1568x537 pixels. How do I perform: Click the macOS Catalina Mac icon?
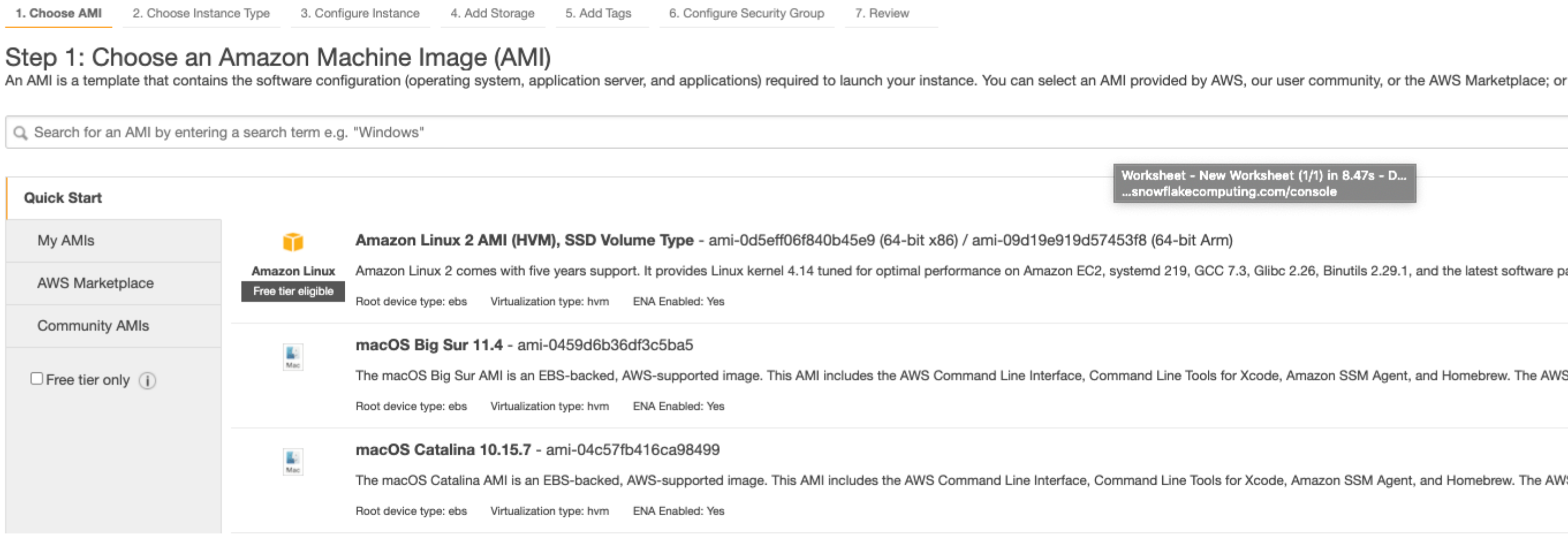pyautogui.click(x=293, y=462)
